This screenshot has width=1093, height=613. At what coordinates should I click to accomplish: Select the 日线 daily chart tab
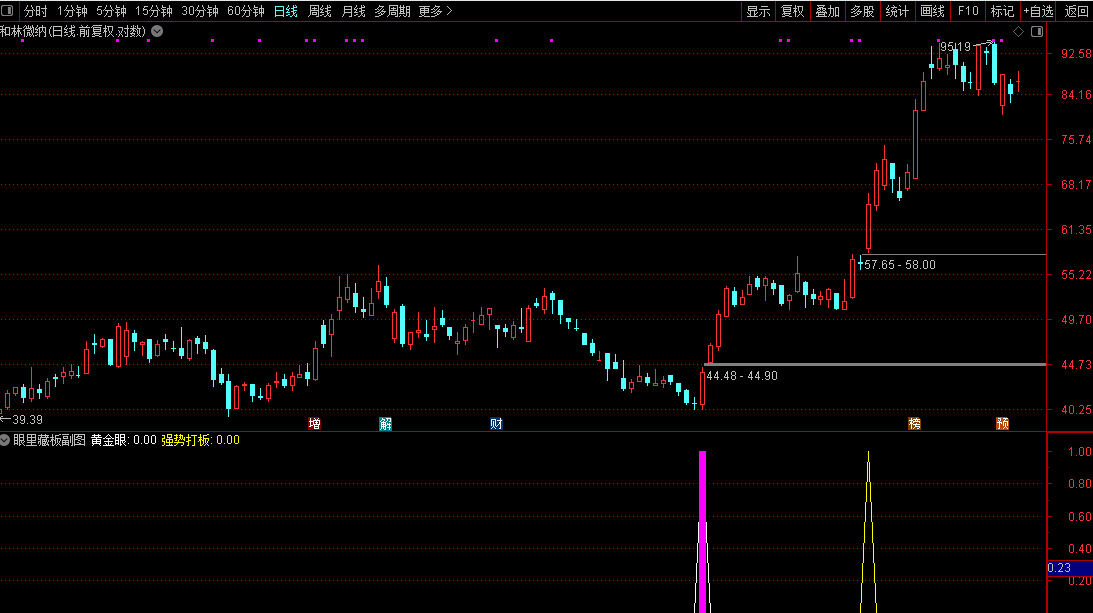click(x=286, y=11)
